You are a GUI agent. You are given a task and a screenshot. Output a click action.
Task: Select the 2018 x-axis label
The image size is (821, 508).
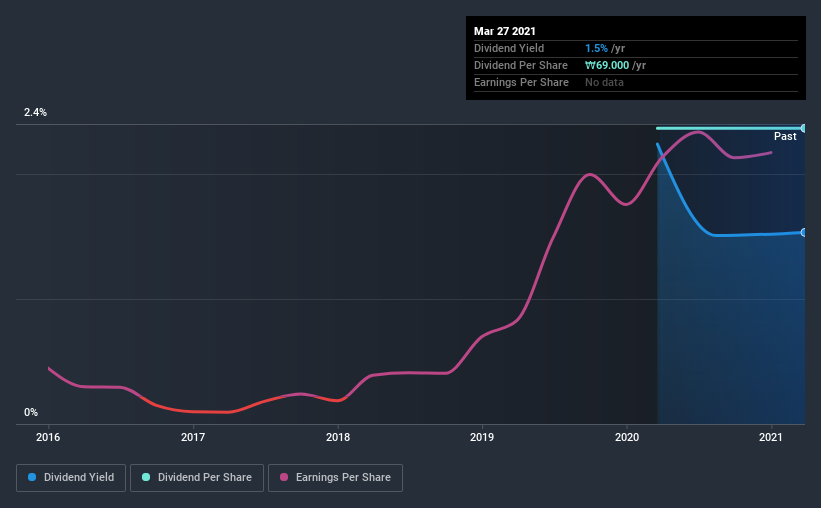click(x=338, y=437)
